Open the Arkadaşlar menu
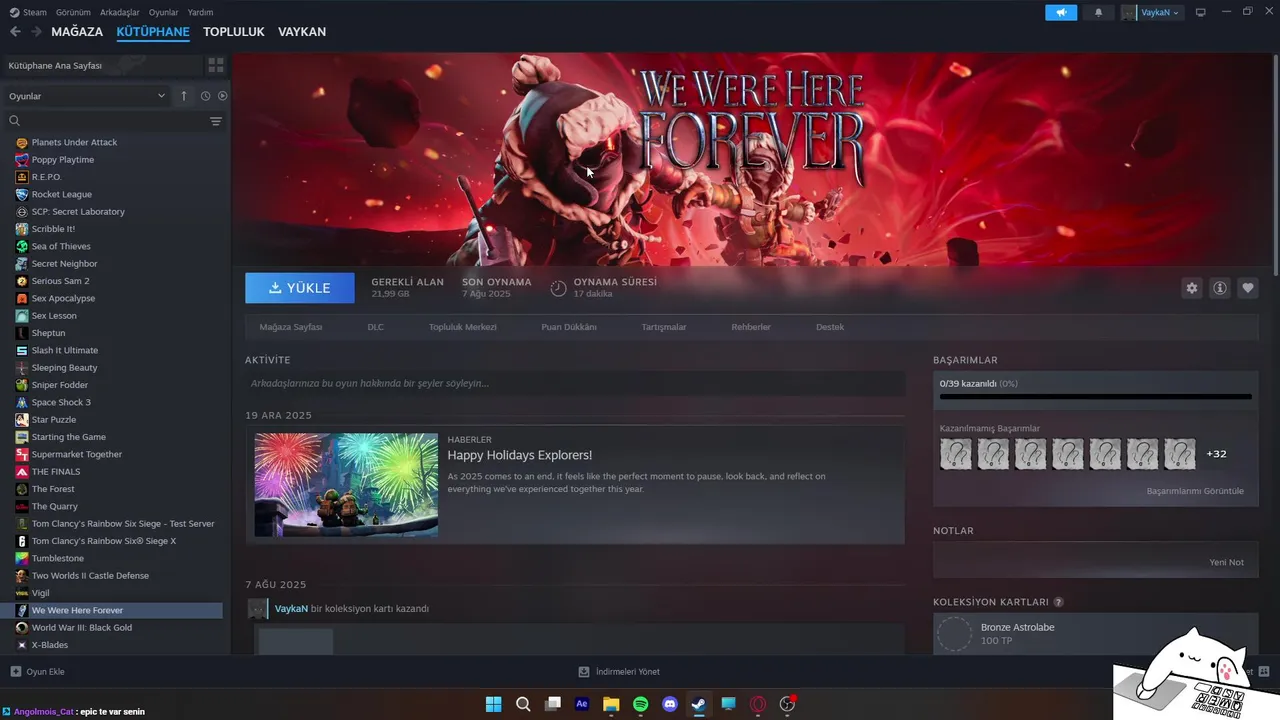The width and height of the screenshot is (1280, 720). pyautogui.click(x=120, y=12)
